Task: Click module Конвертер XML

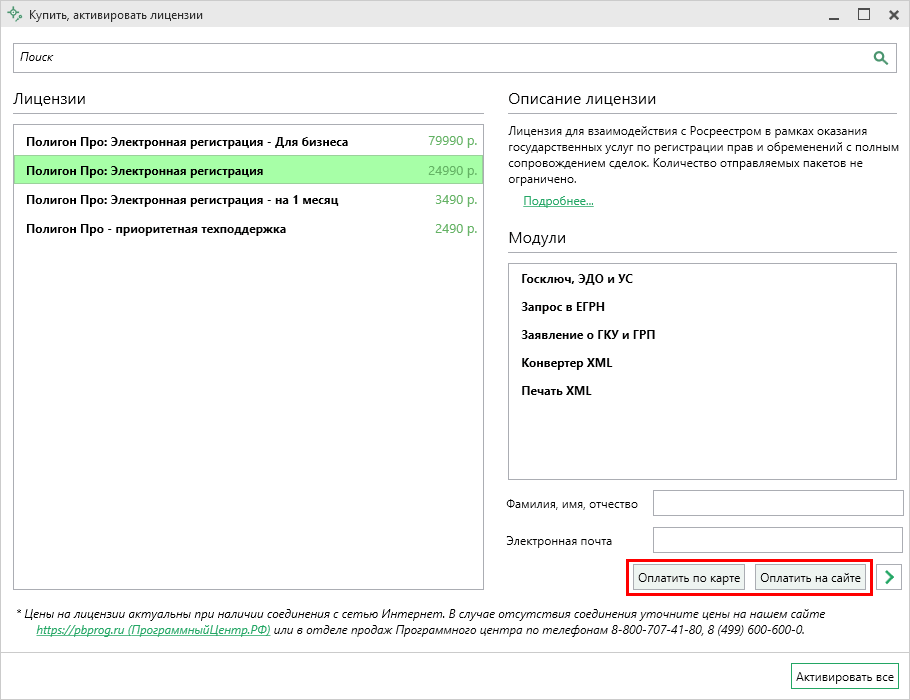Action: click(x=566, y=363)
